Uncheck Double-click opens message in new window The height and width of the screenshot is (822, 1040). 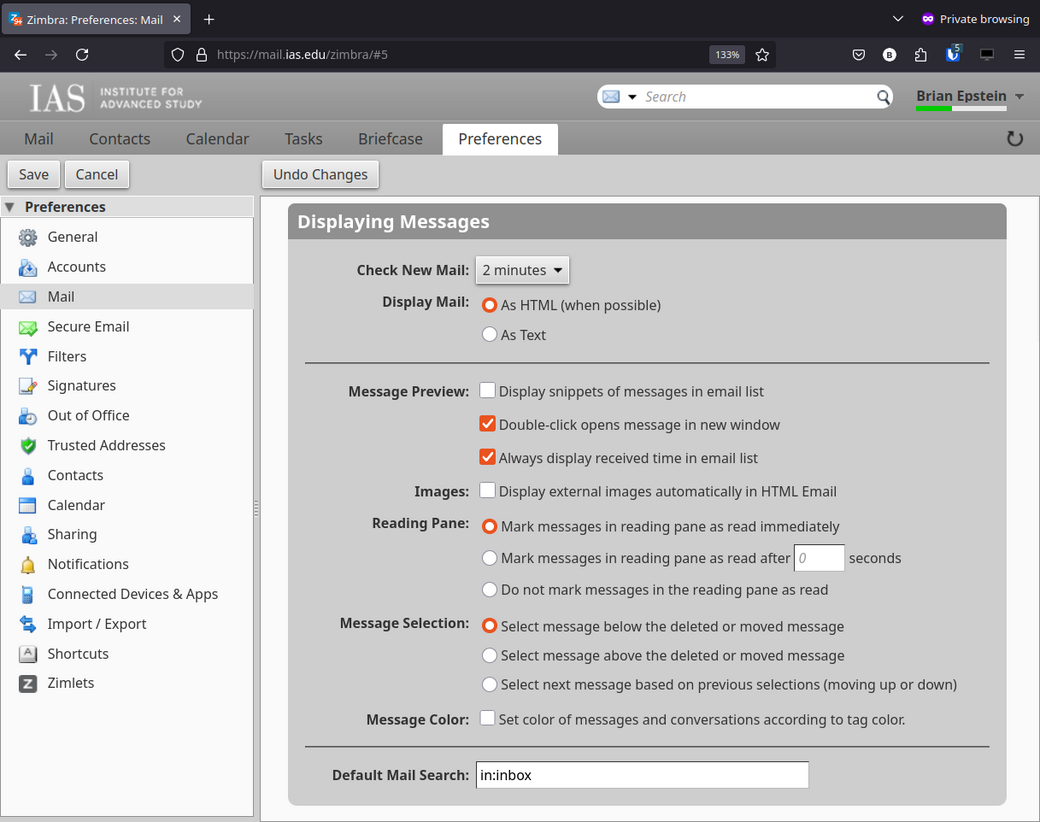click(x=488, y=424)
